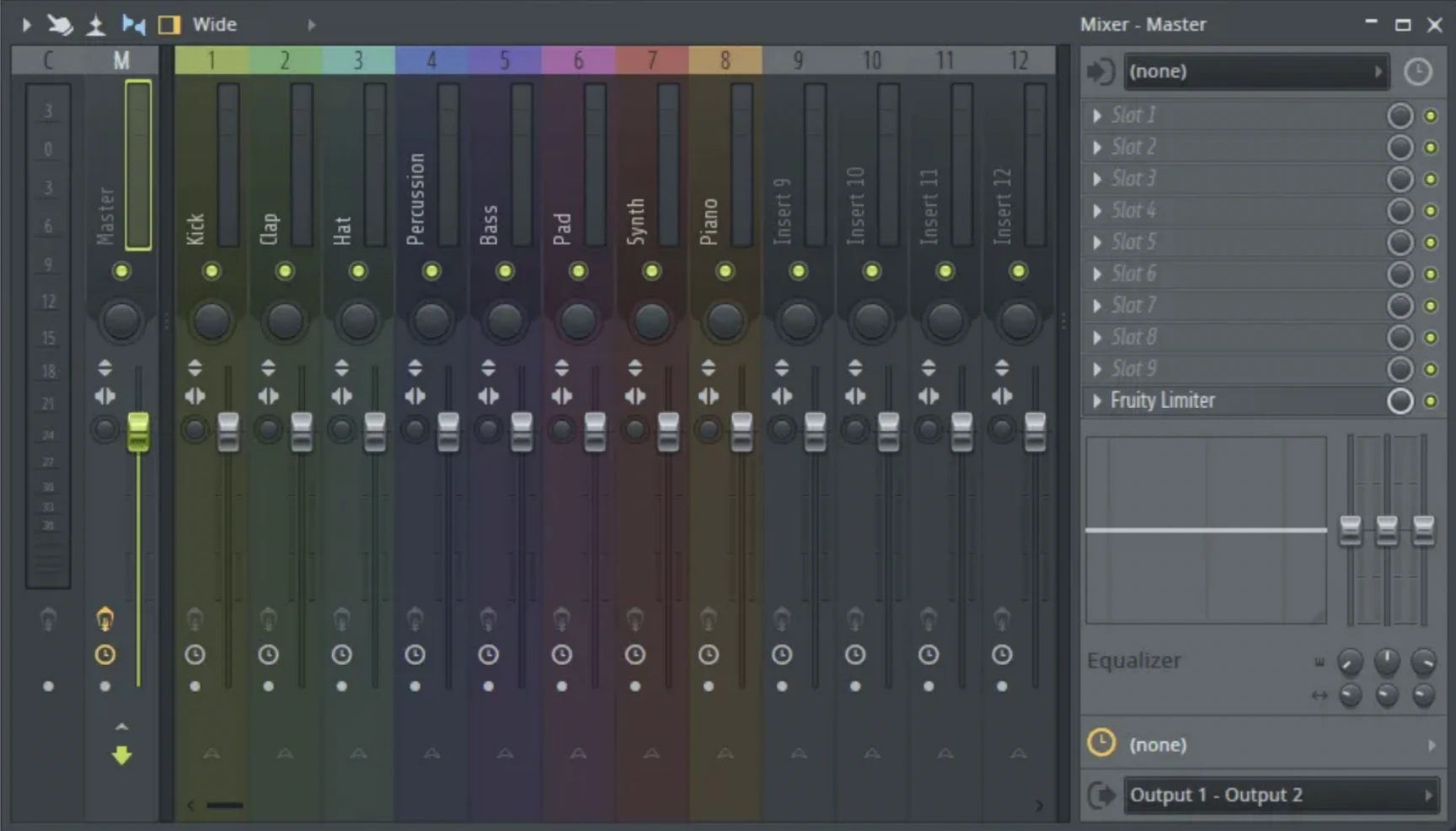
Task: Click the mixer options arrow in toolbar
Action: click(26, 24)
